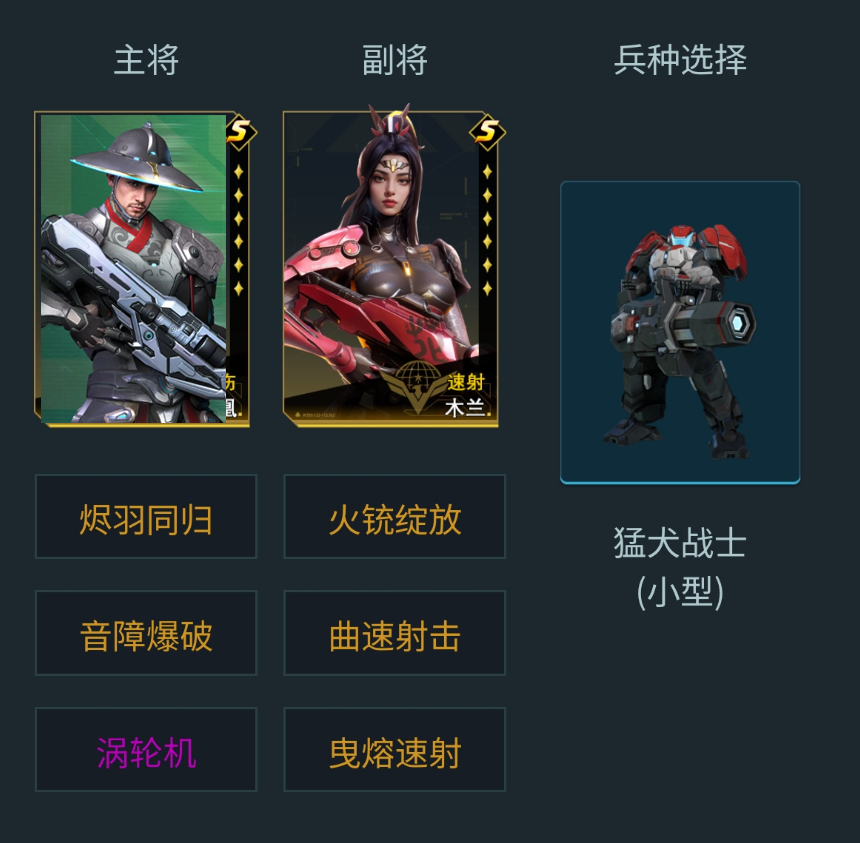Choose the 曳熔速射 skill

tap(394, 749)
